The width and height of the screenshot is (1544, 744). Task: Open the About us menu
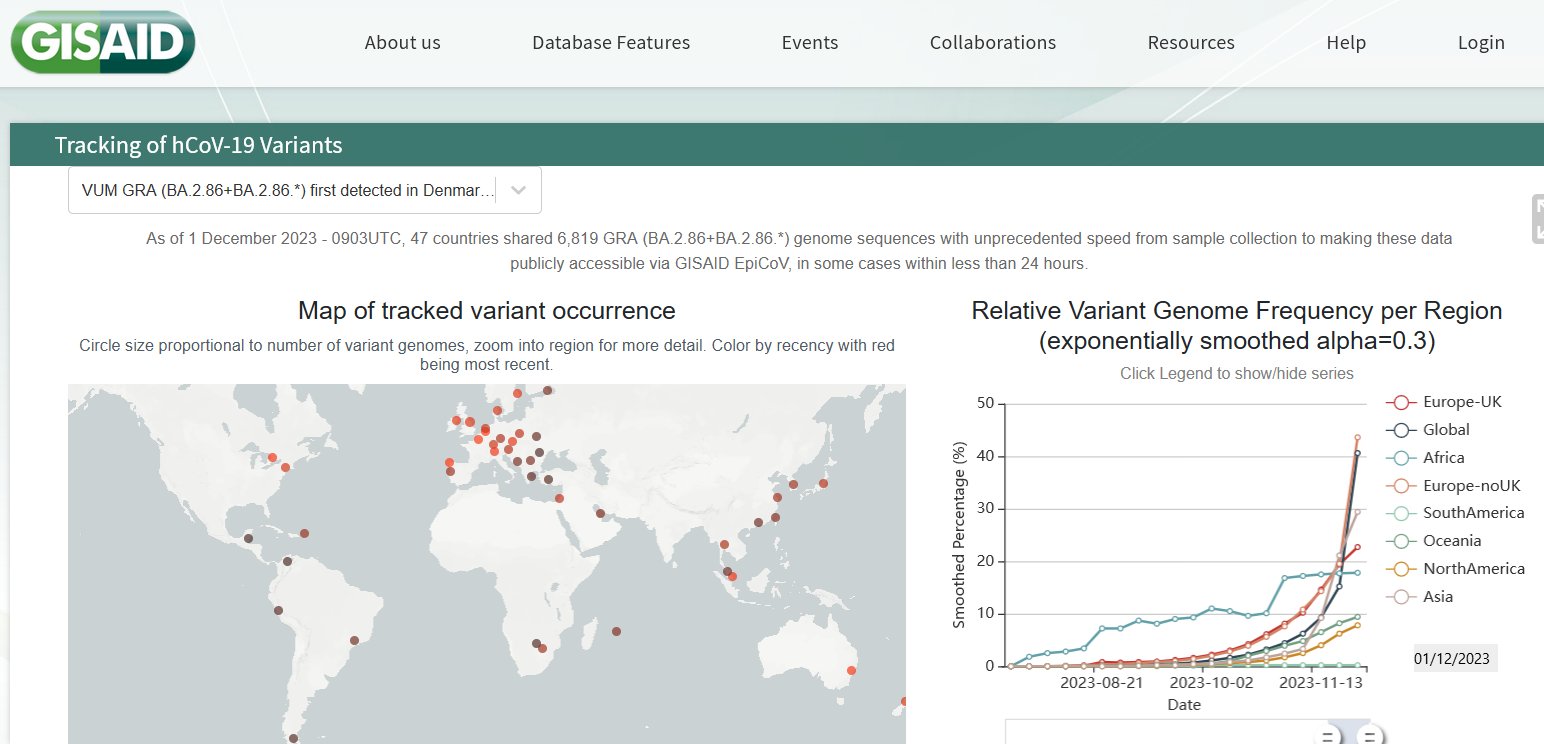tap(402, 43)
